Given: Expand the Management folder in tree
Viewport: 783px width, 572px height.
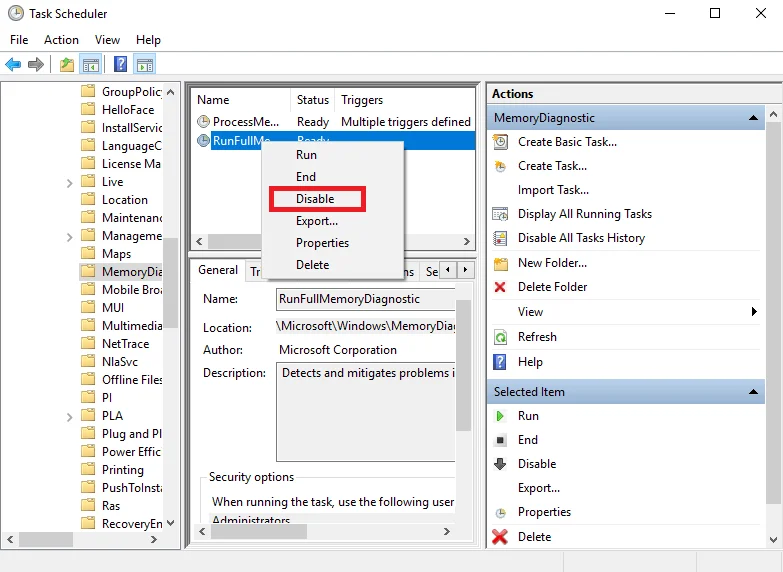Looking at the screenshot, I should point(69,237).
